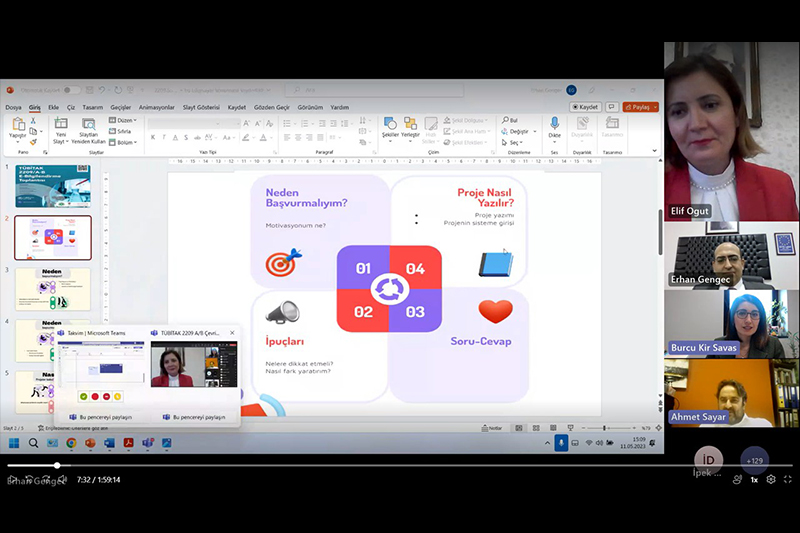
Task: Open the Tasarım ribbon tab
Action: click(92, 107)
